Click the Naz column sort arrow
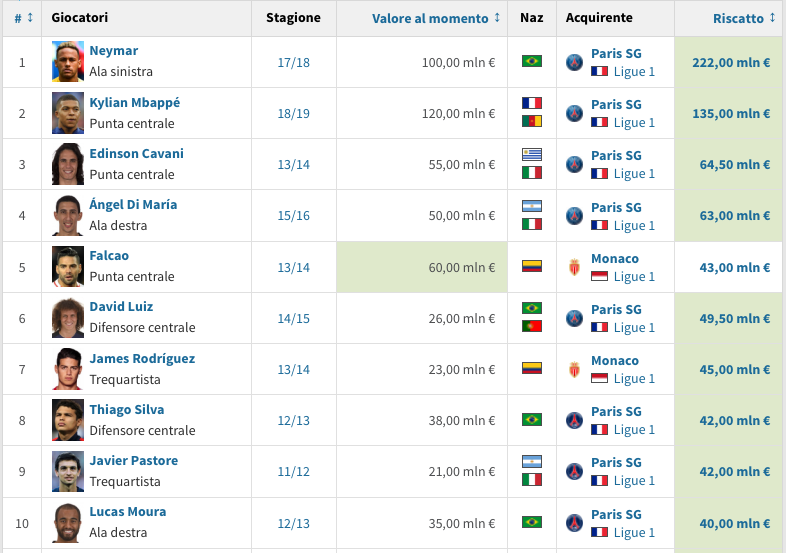The width and height of the screenshot is (786, 553). pyautogui.click(x=531, y=18)
